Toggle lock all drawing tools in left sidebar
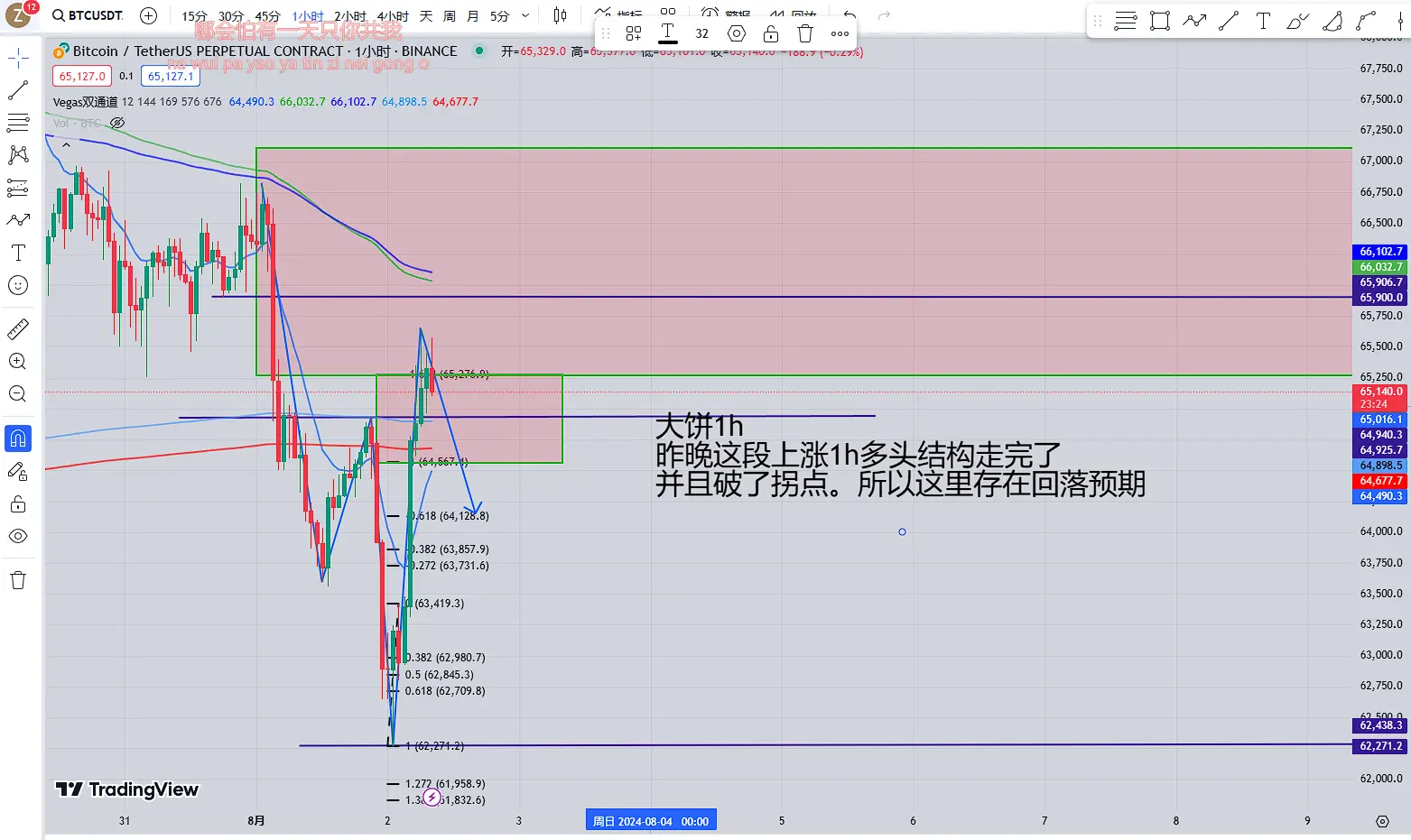Screen dimensions: 1411x840 (x=18, y=503)
